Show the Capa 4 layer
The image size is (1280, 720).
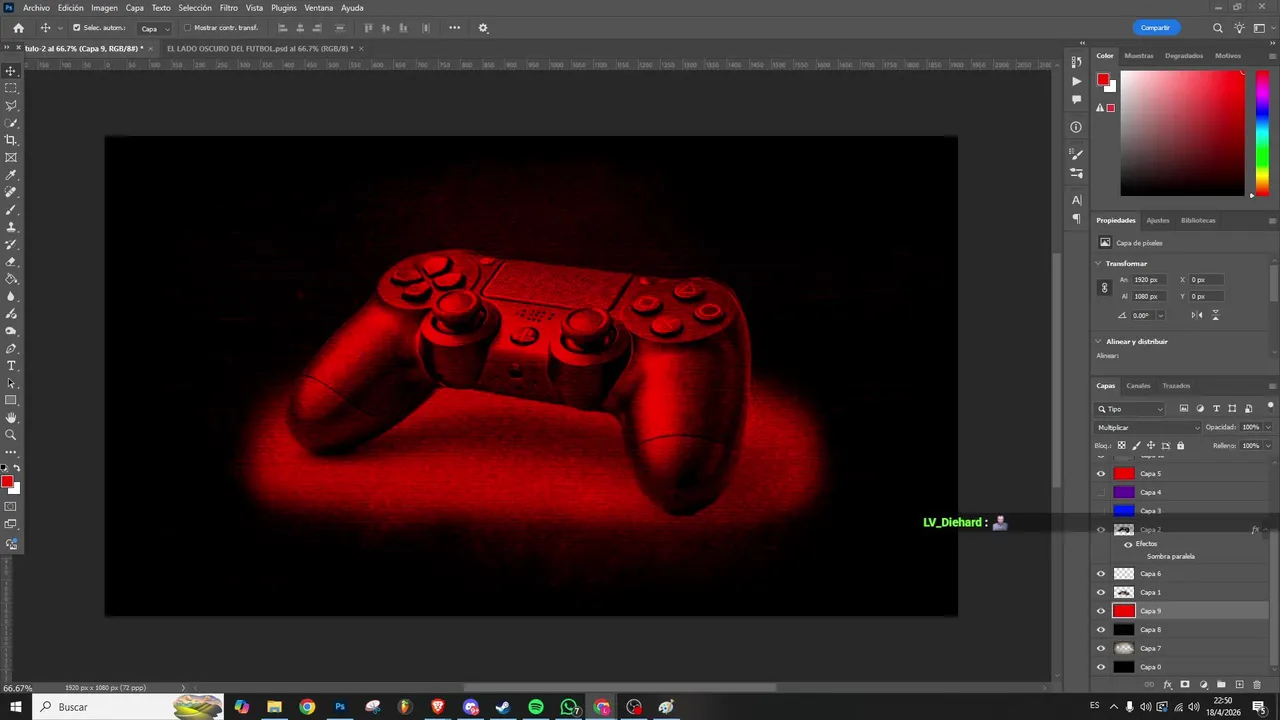[1101, 492]
